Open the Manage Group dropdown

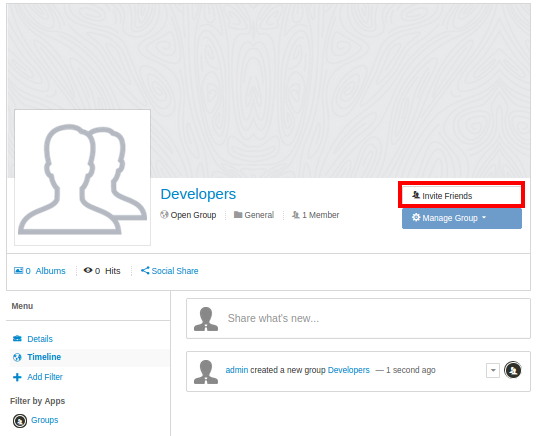(x=462, y=218)
